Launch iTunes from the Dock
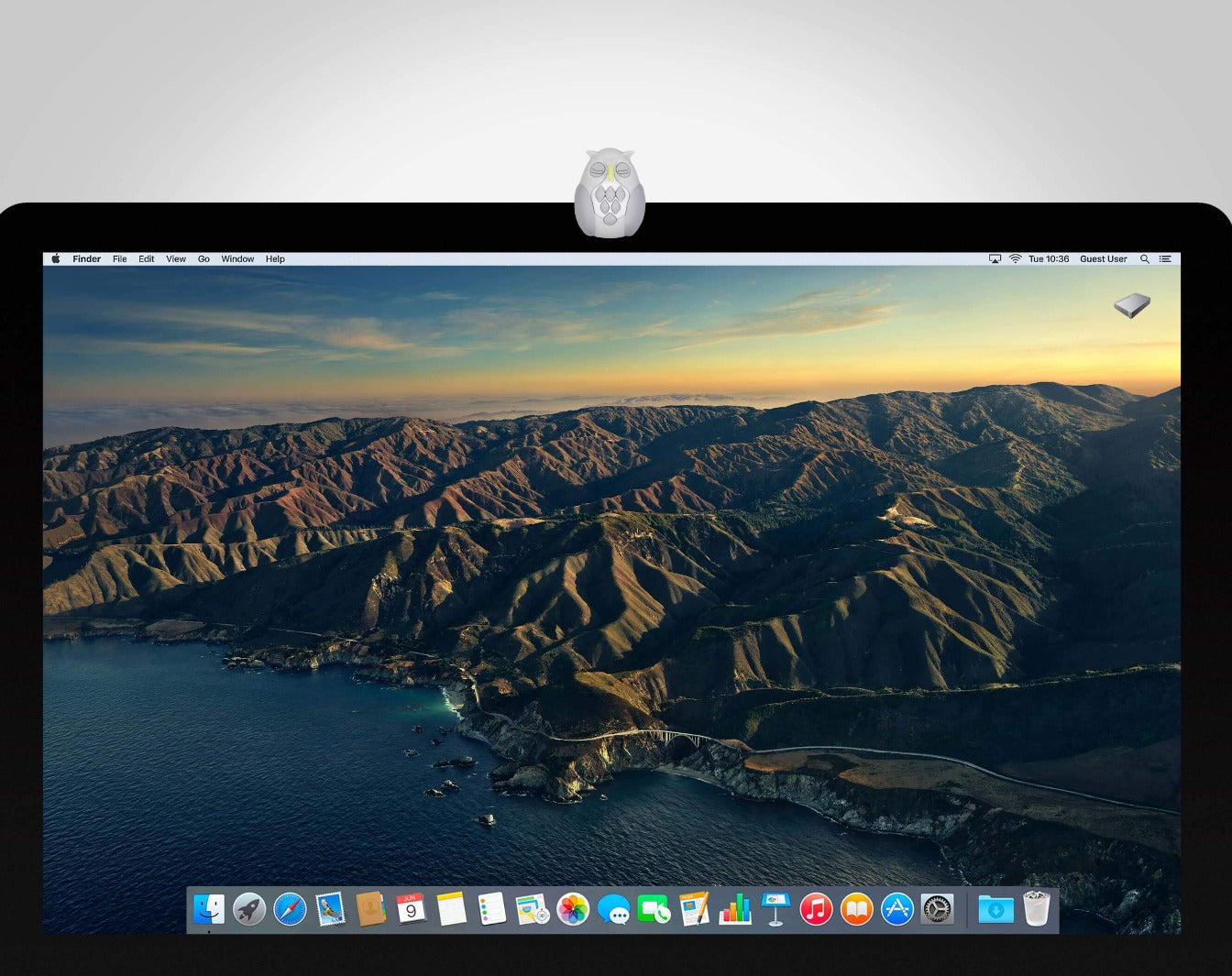This screenshot has width=1232, height=976. click(x=815, y=910)
